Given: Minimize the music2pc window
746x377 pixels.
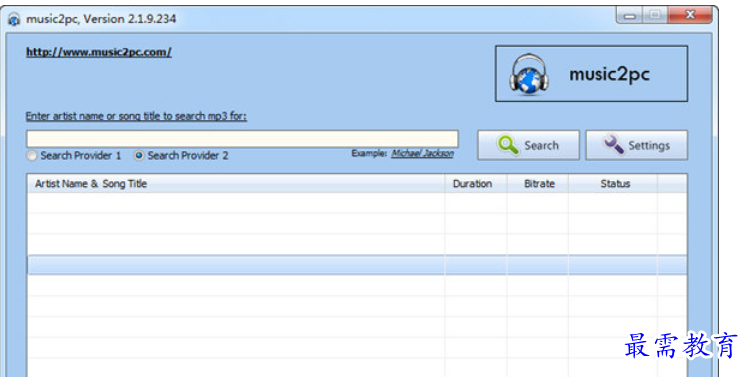Looking at the screenshot, I should (630, 15).
